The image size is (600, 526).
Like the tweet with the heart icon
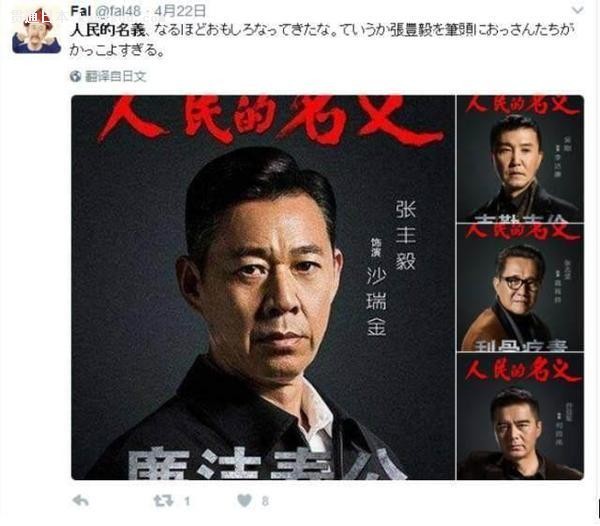click(x=245, y=500)
